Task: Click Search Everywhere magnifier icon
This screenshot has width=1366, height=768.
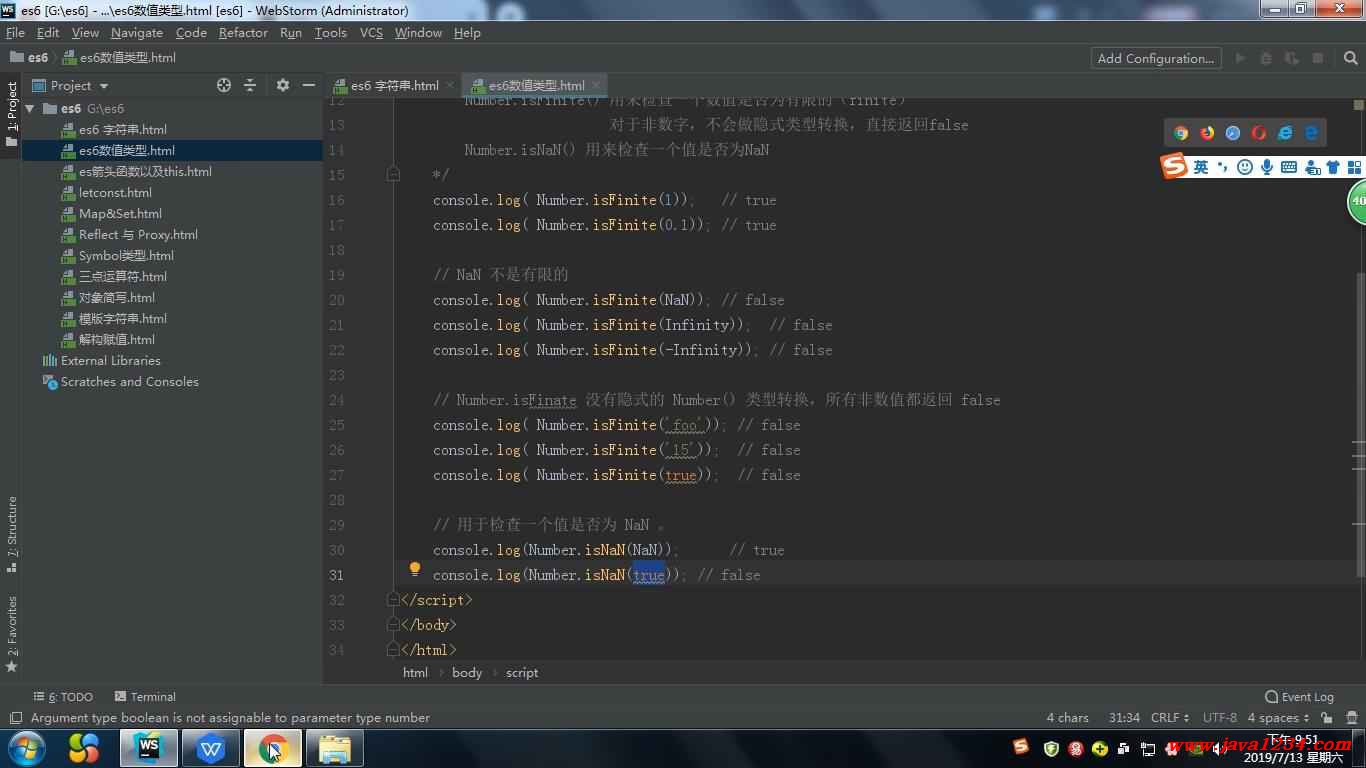Action: point(1350,58)
